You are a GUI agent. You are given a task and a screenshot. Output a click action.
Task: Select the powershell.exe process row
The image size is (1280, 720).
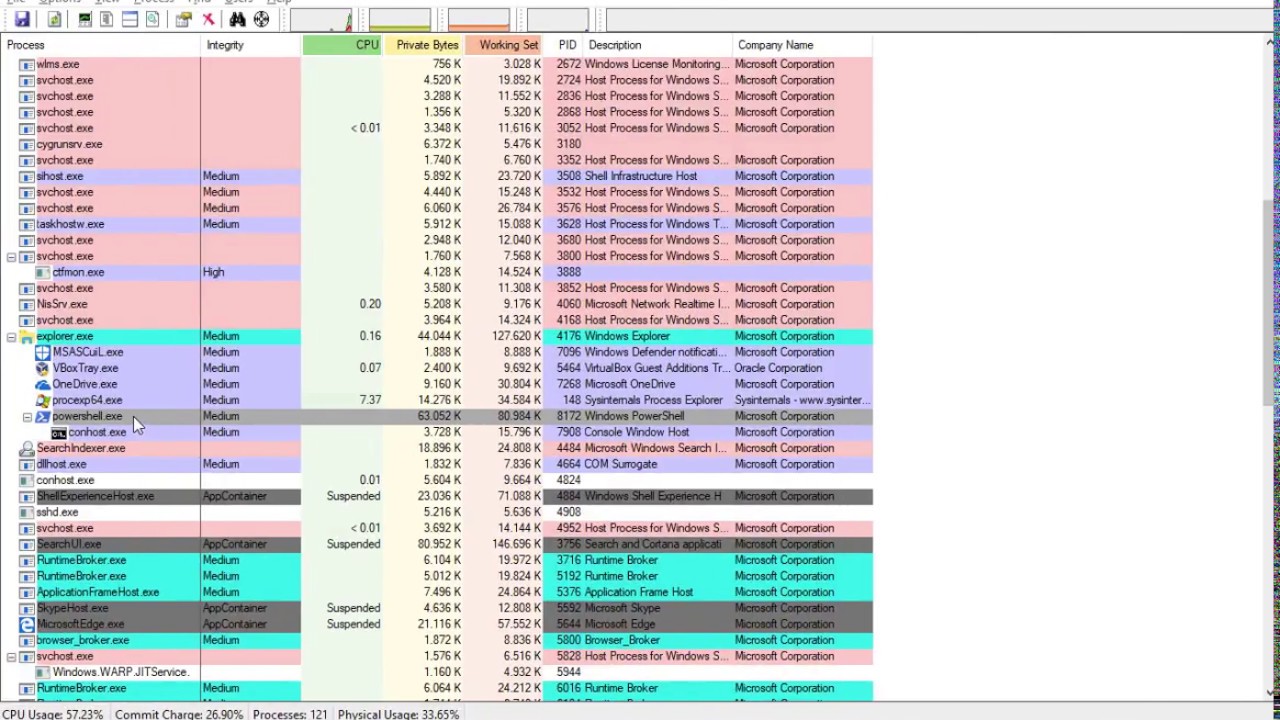tap(436, 416)
